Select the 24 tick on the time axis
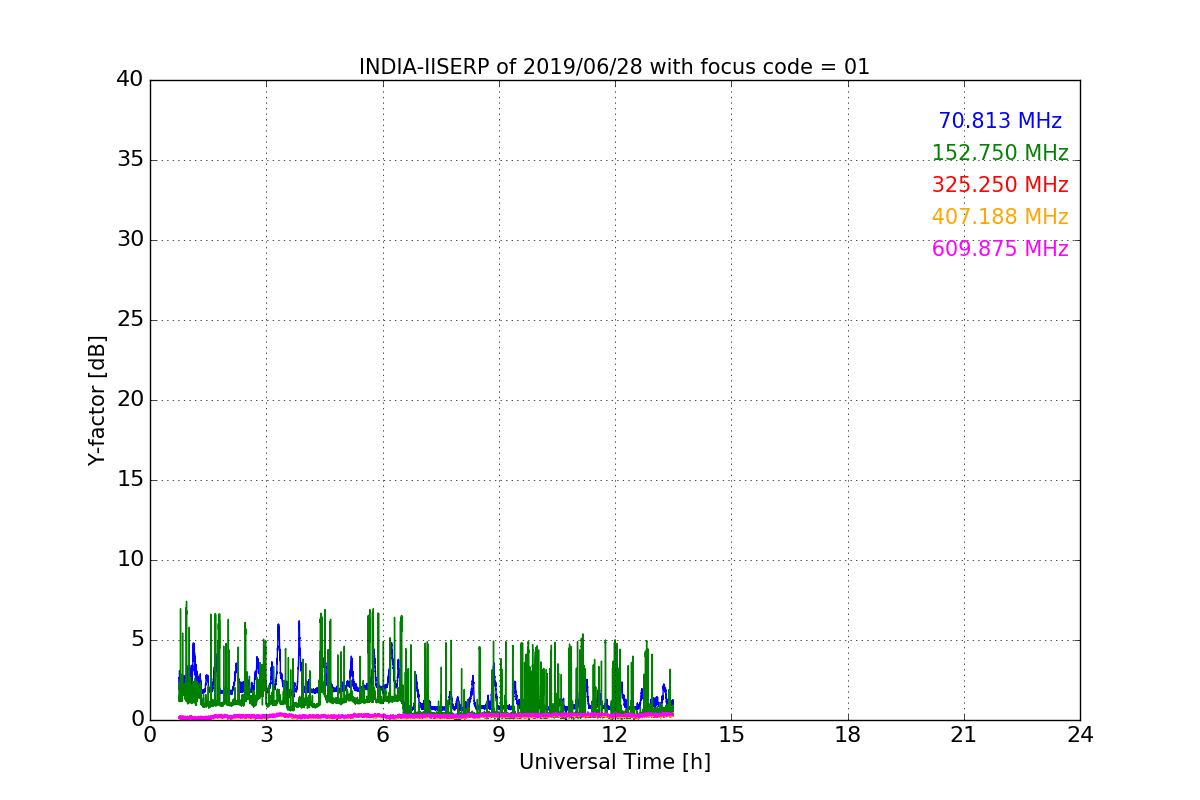Image resolution: width=1200 pixels, height=800 pixels. point(1080,734)
